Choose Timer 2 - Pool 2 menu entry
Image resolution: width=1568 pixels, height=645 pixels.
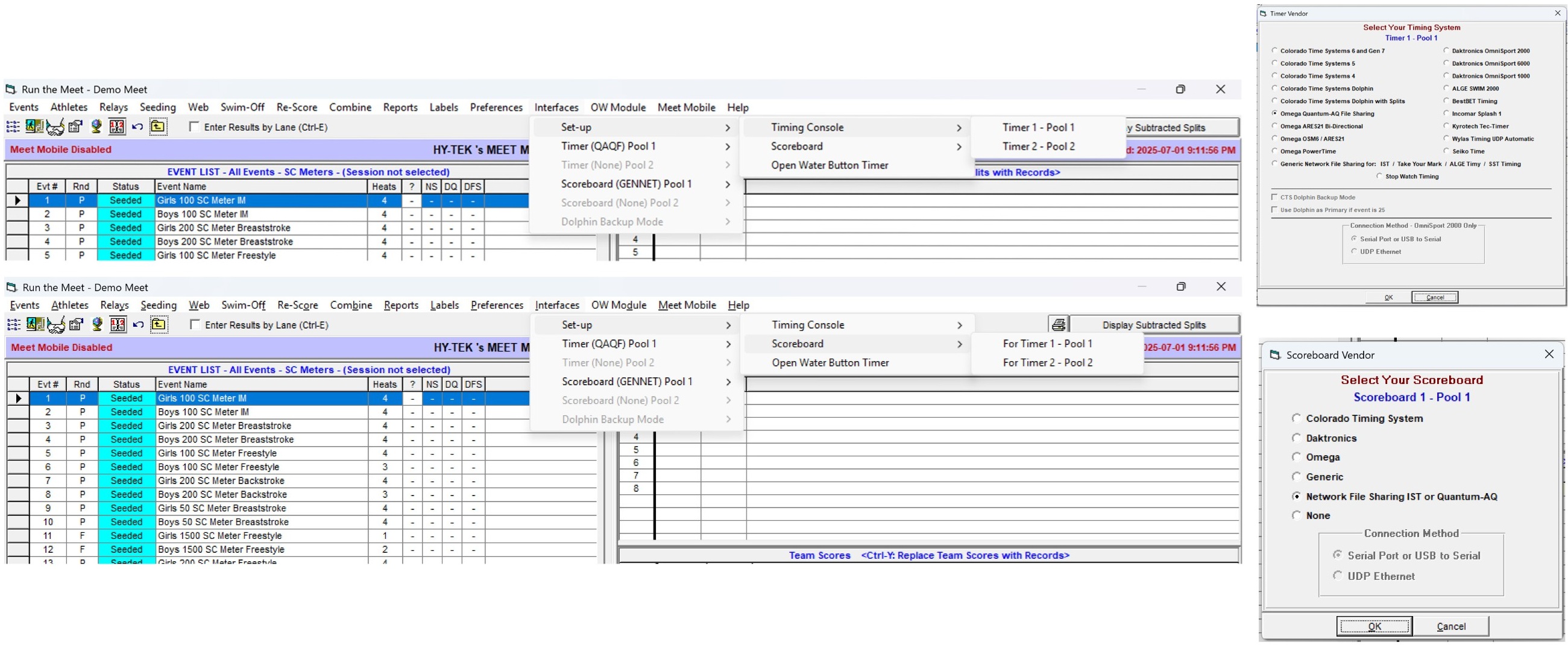coord(1039,146)
